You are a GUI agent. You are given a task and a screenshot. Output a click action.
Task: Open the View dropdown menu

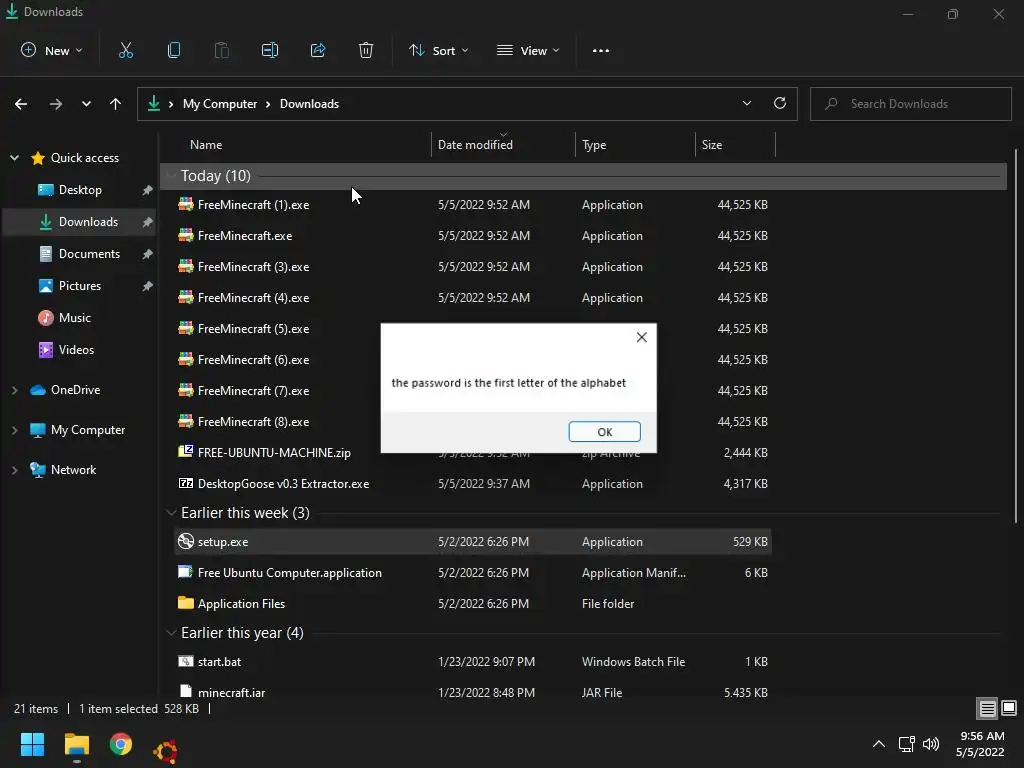528,50
